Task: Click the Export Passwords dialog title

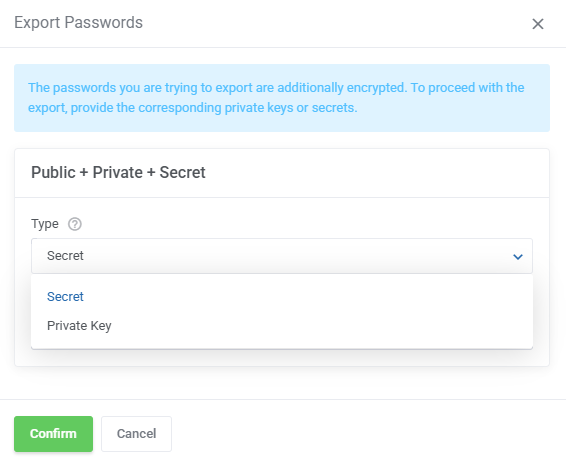Action: point(78,23)
